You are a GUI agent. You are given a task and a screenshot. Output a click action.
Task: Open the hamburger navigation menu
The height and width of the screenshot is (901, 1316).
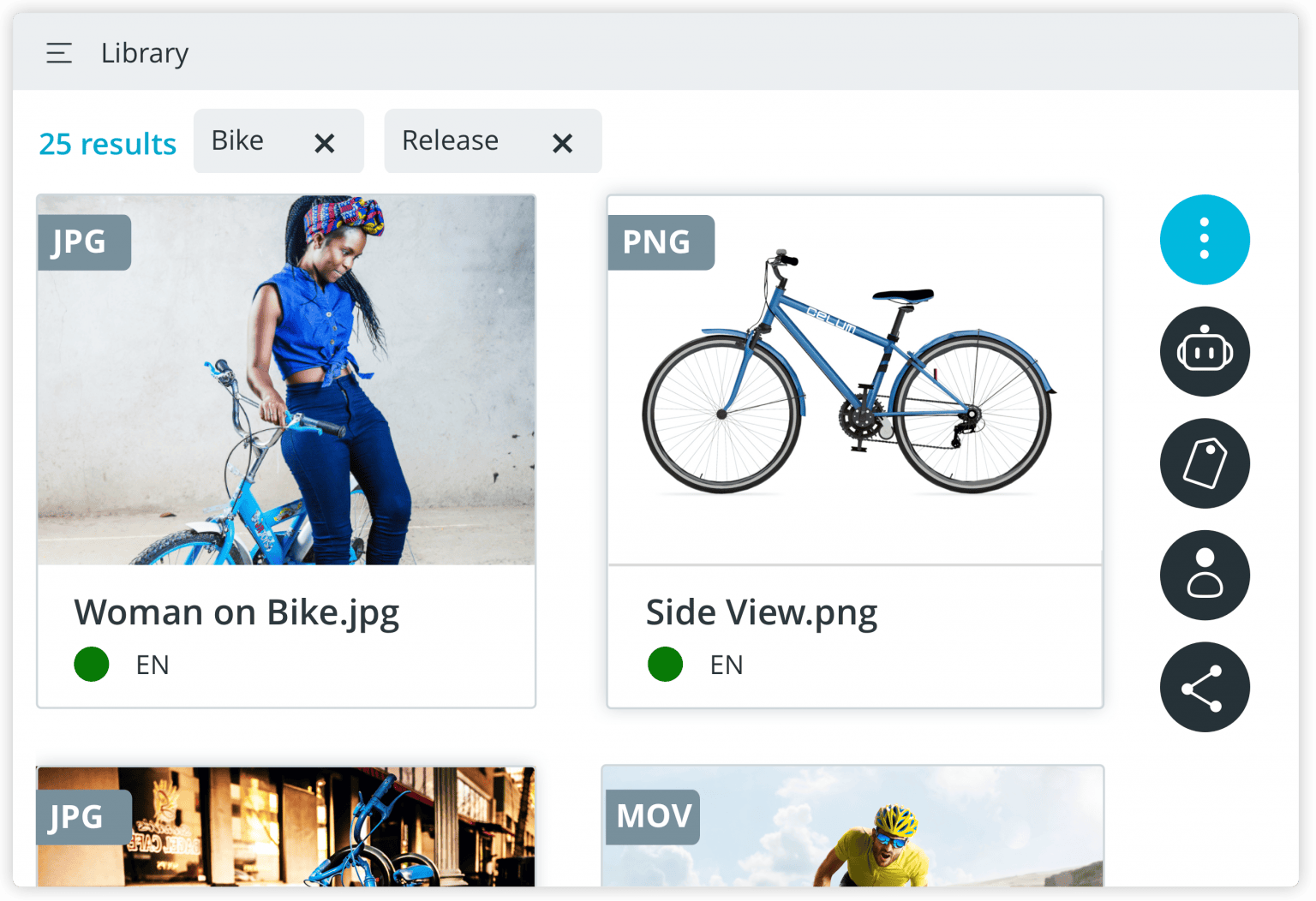58,52
